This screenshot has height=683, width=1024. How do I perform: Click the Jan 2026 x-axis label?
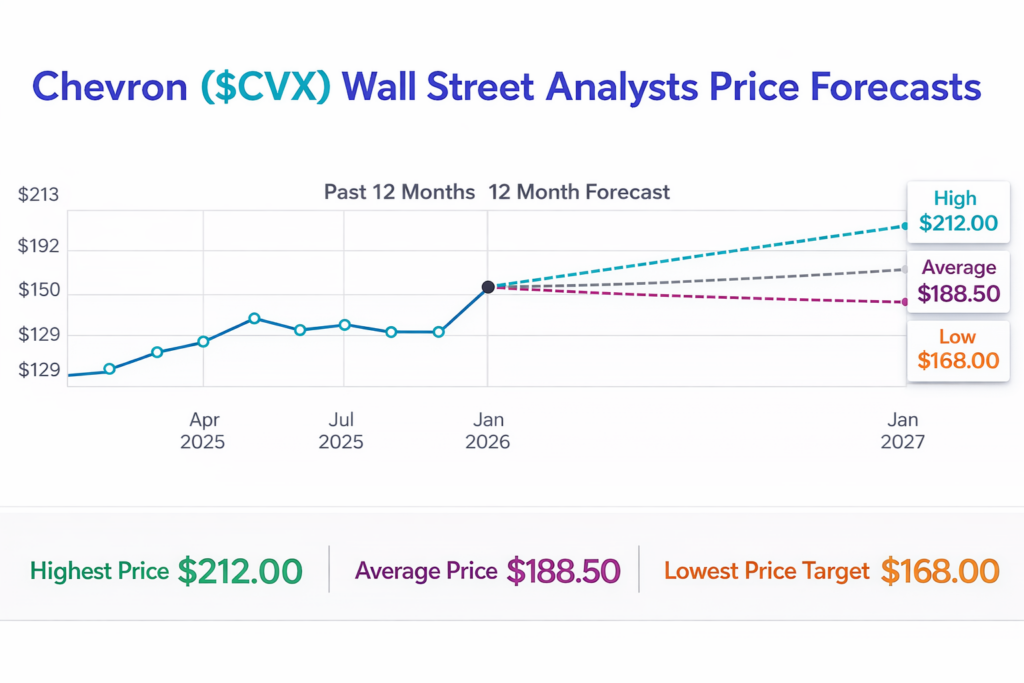pyautogui.click(x=488, y=431)
